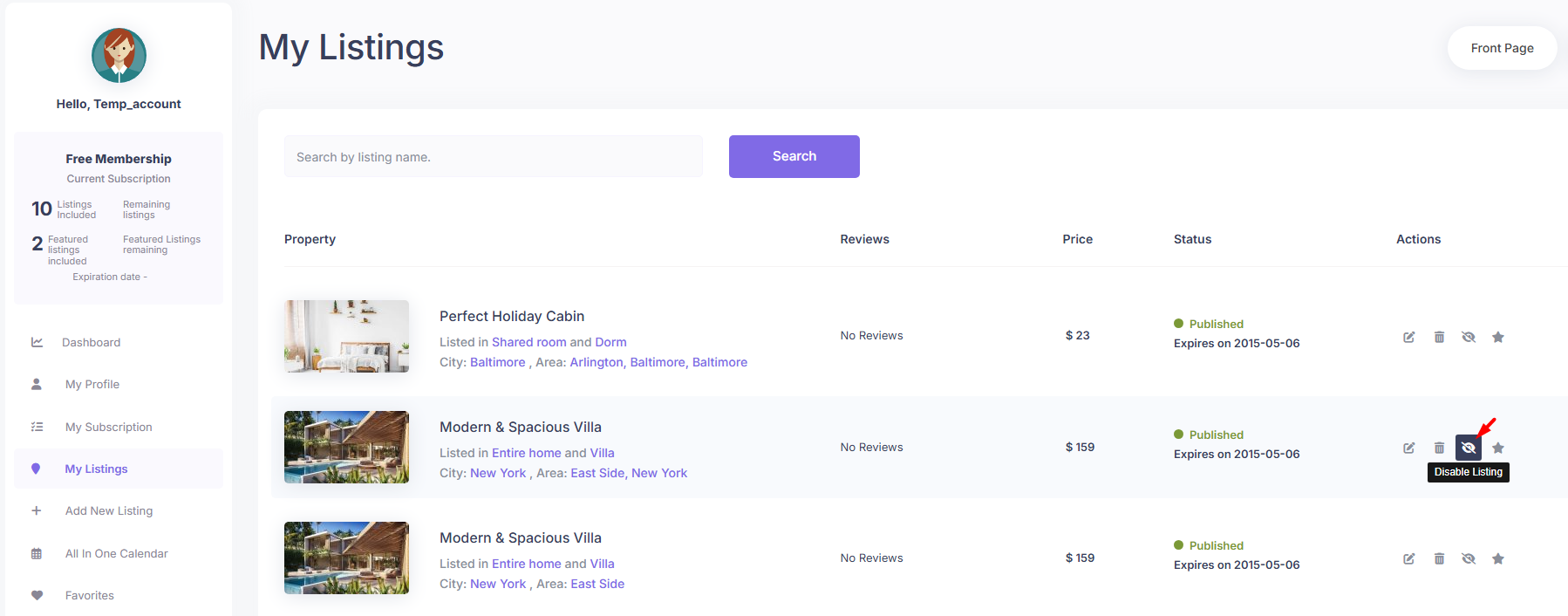The height and width of the screenshot is (616, 1568).
Task: Feature the Perfect Holiday Cabin with star
Action: pyautogui.click(x=1498, y=337)
